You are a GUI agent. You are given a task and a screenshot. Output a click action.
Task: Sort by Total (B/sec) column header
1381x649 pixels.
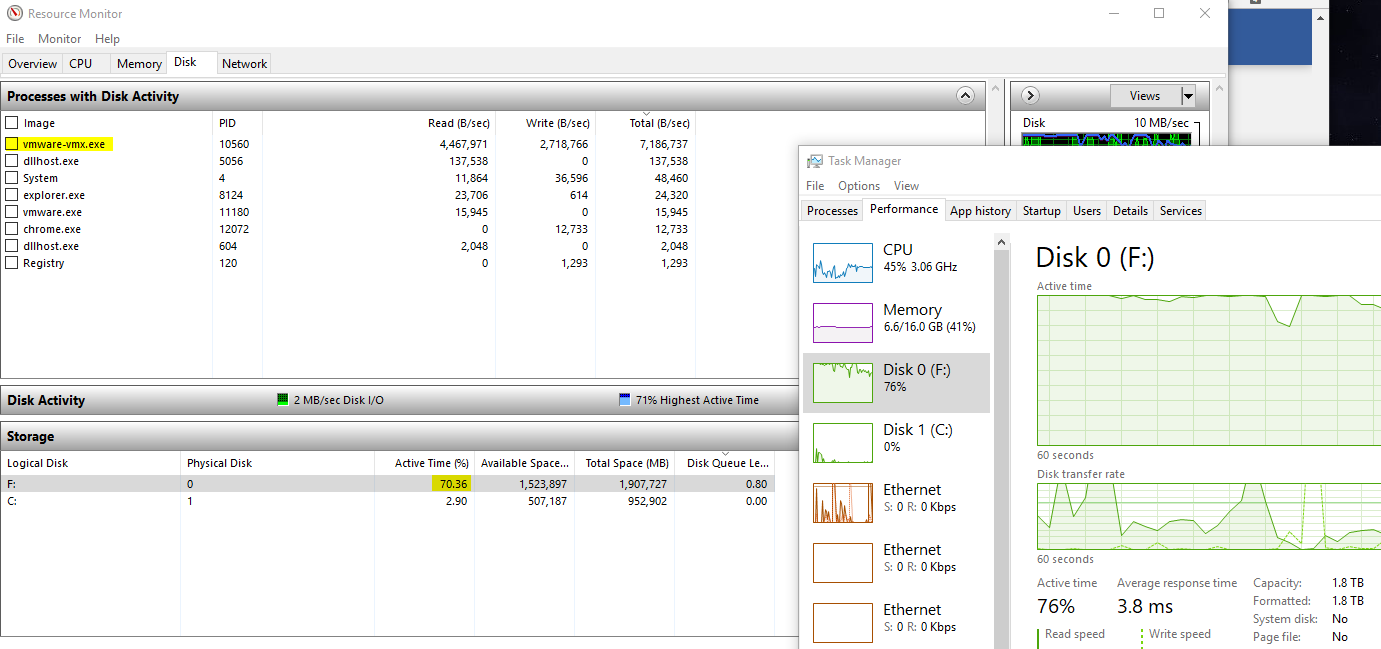point(645,123)
